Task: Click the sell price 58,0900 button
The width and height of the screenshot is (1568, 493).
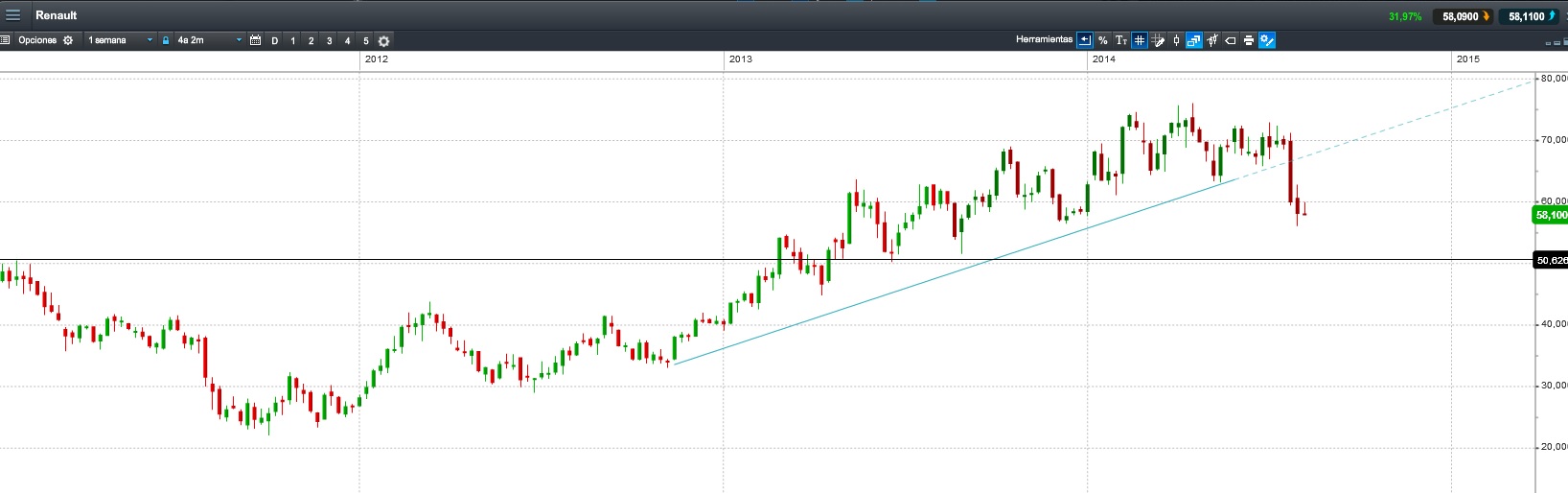Action: tap(1463, 16)
